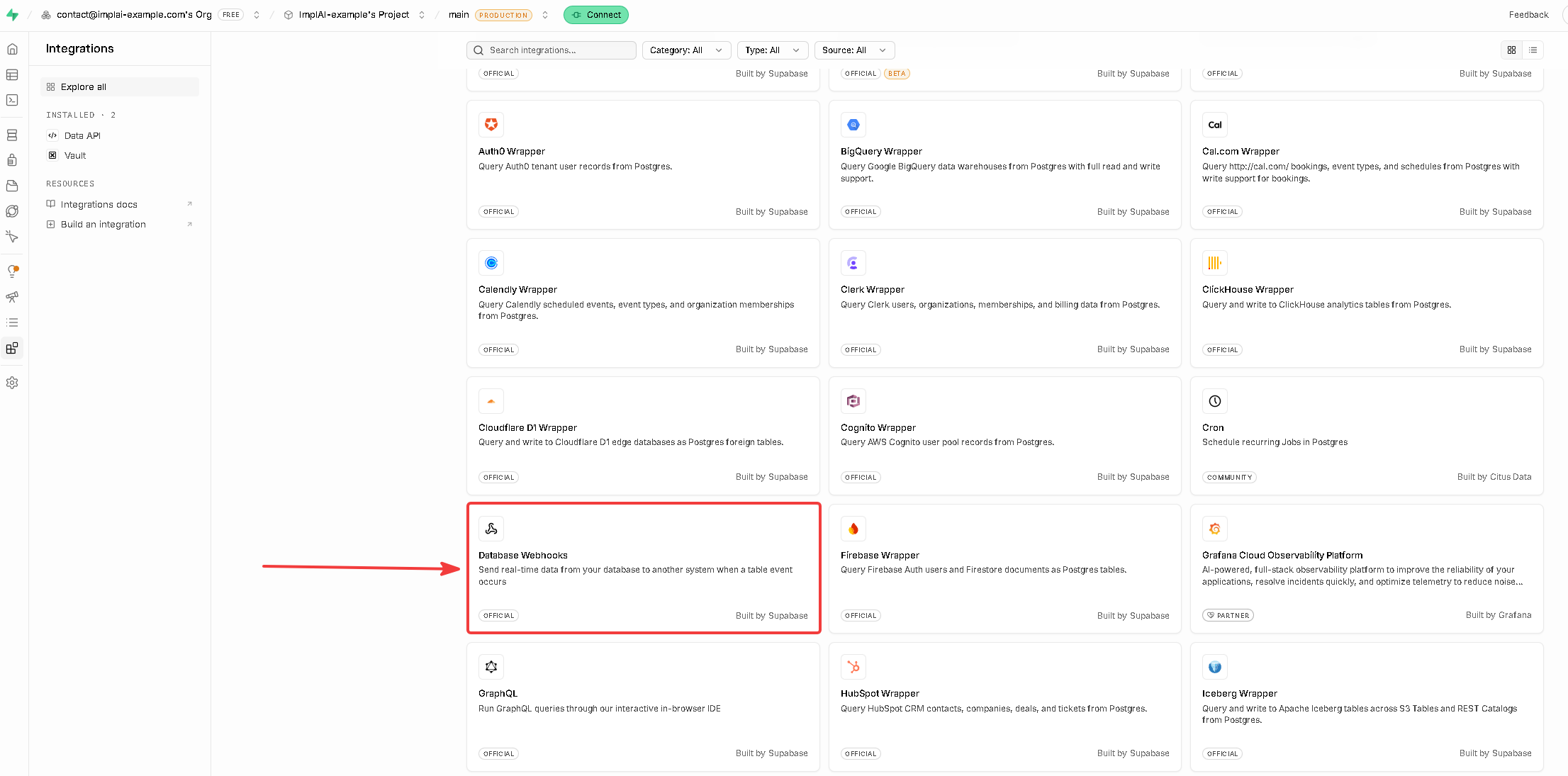Open Build an integration link
The height and width of the screenshot is (776, 1568).
point(120,224)
